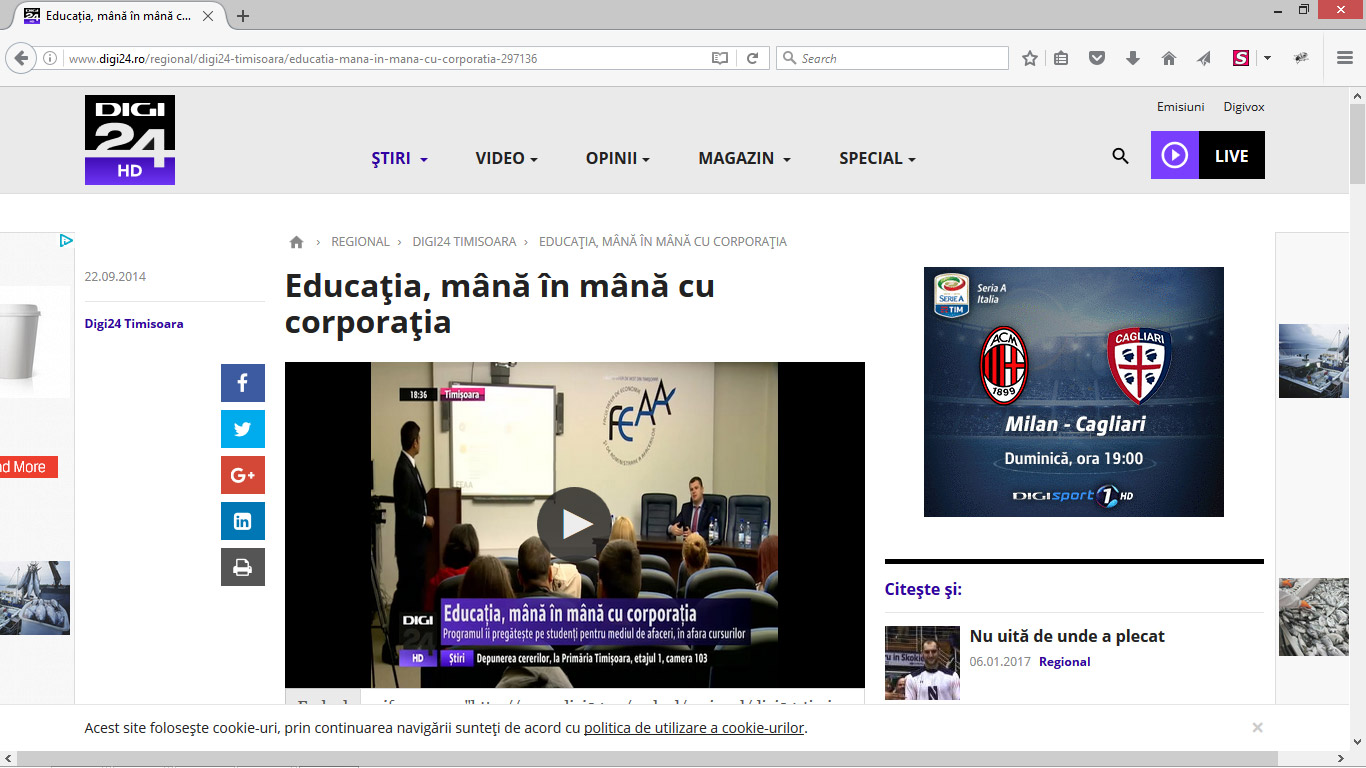The height and width of the screenshot is (768, 1366).
Task: Open a new tab with plus button
Action: click(243, 16)
